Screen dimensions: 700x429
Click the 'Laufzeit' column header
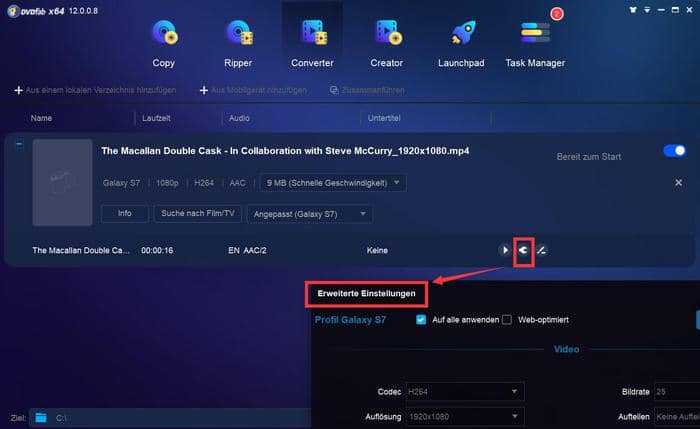(x=156, y=118)
